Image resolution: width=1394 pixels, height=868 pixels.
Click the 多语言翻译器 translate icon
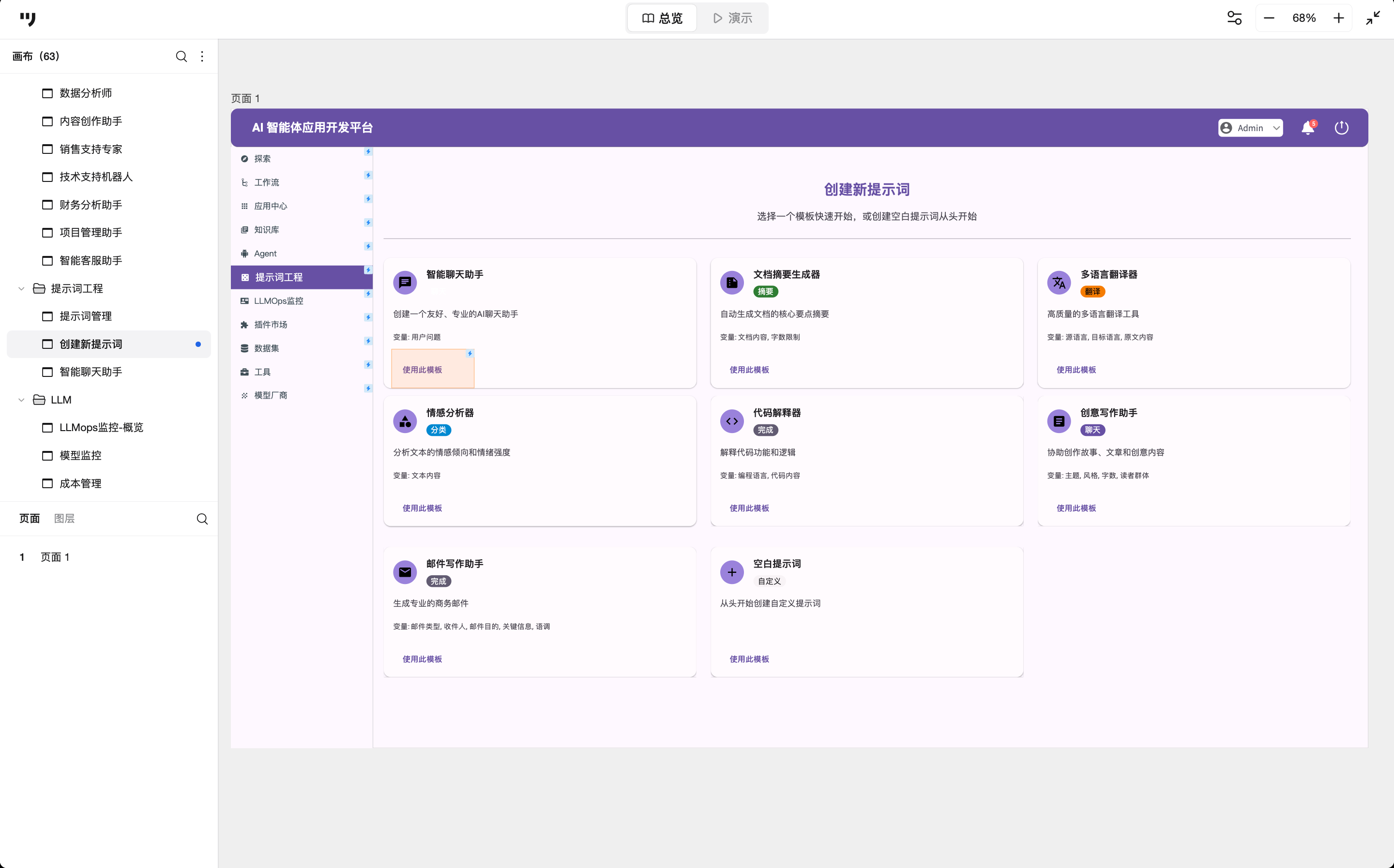(1059, 283)
